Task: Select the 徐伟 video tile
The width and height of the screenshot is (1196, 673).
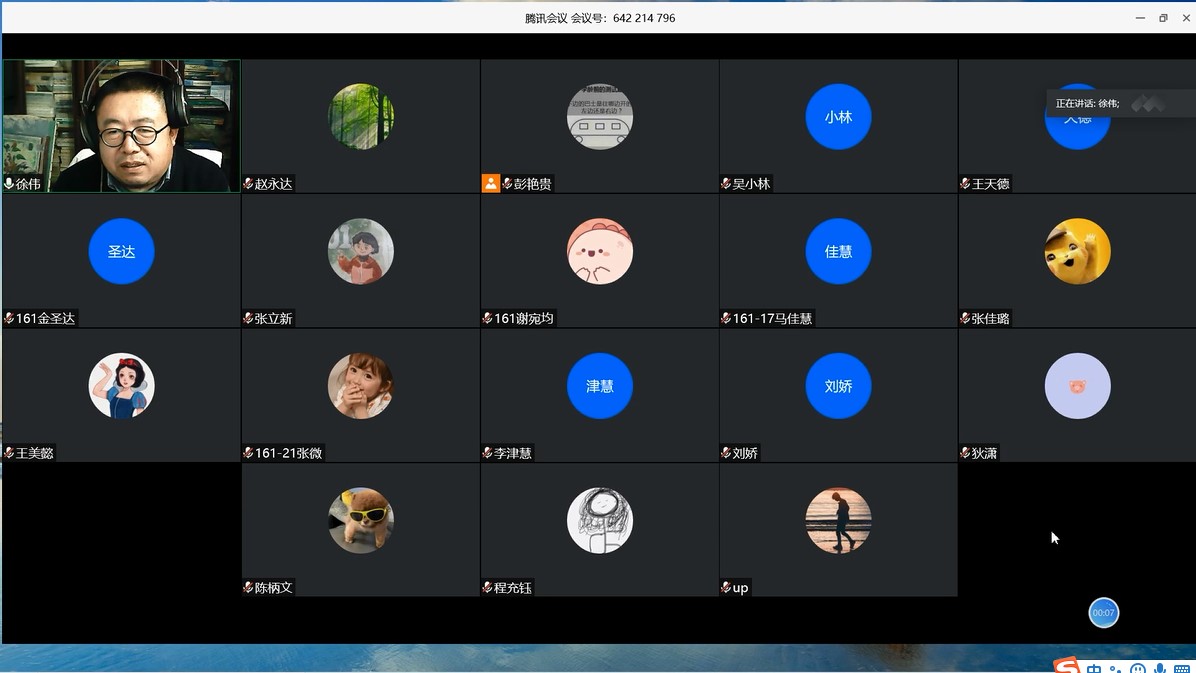Action: 121,125
